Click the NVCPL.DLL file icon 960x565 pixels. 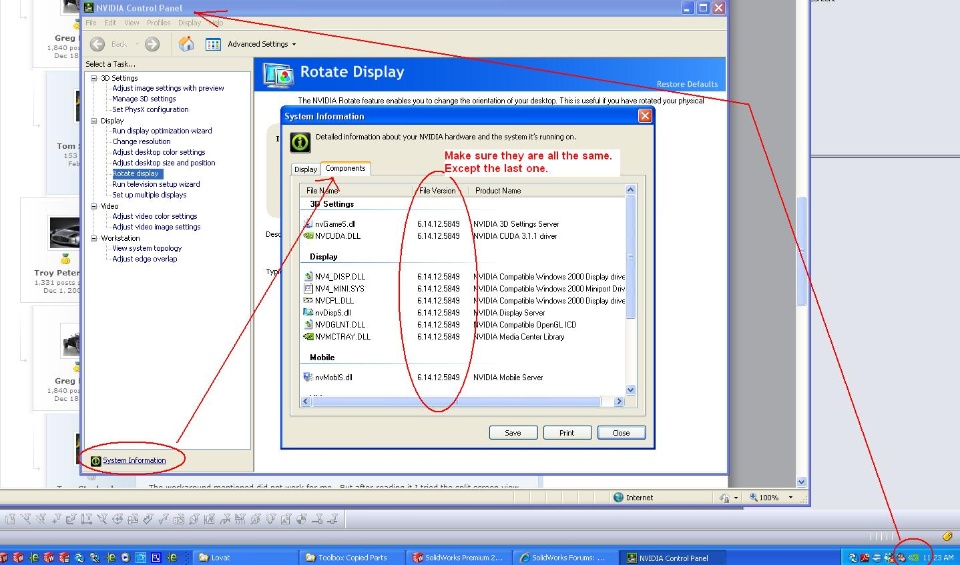coord(309,301)
